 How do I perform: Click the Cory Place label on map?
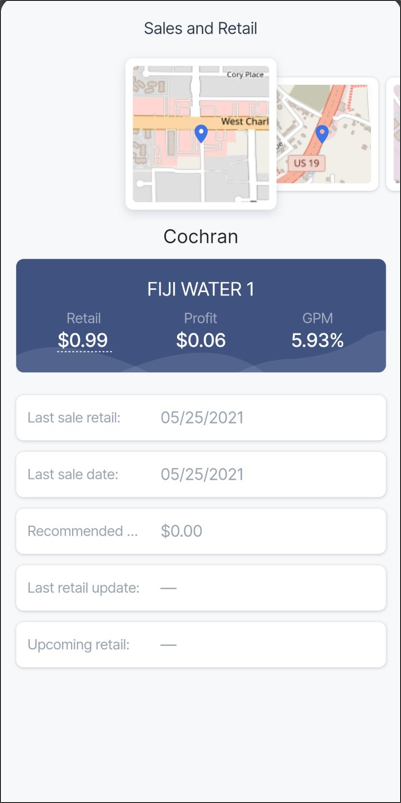tap(245, 75)
